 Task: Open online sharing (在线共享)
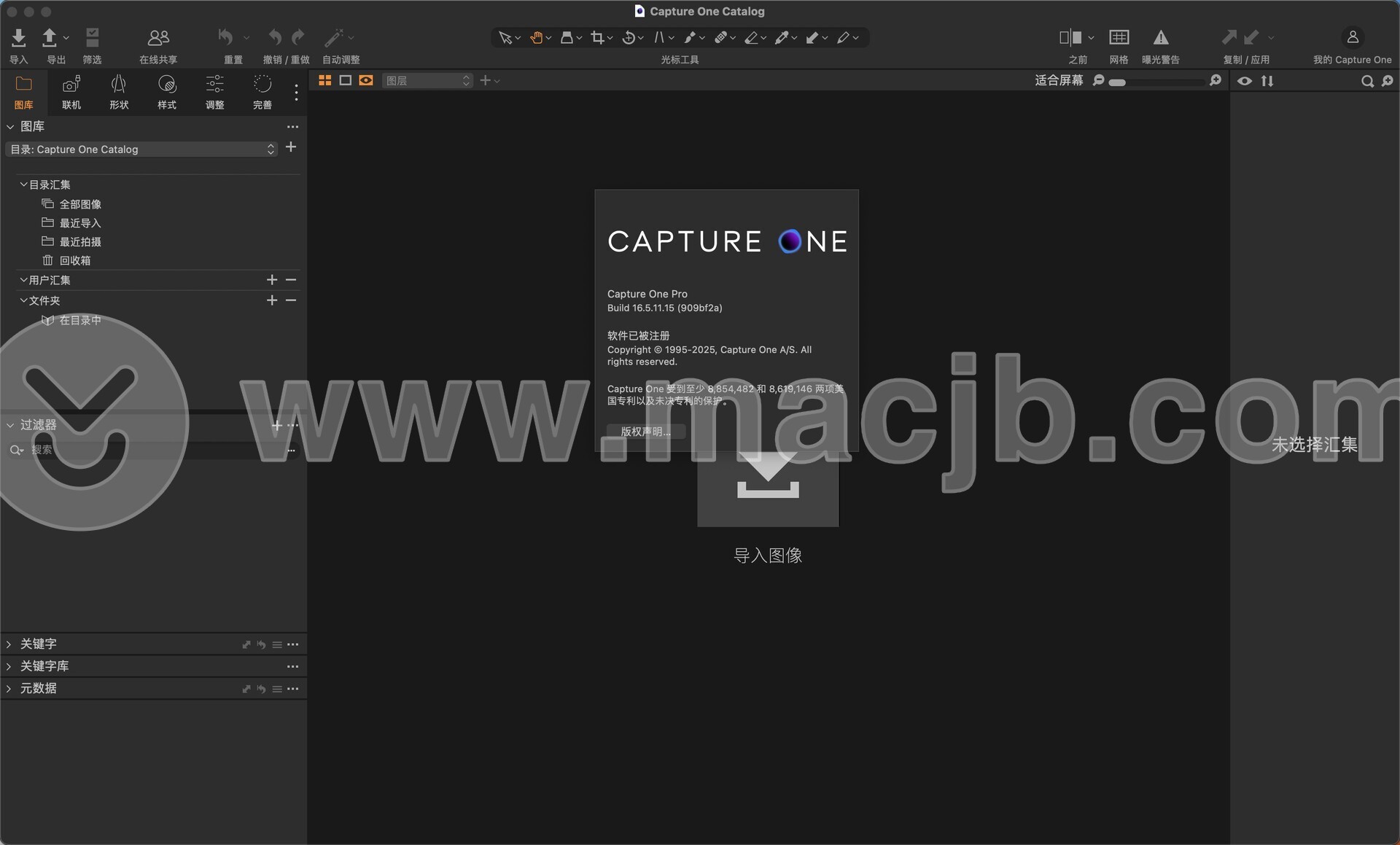pos(158,37)
